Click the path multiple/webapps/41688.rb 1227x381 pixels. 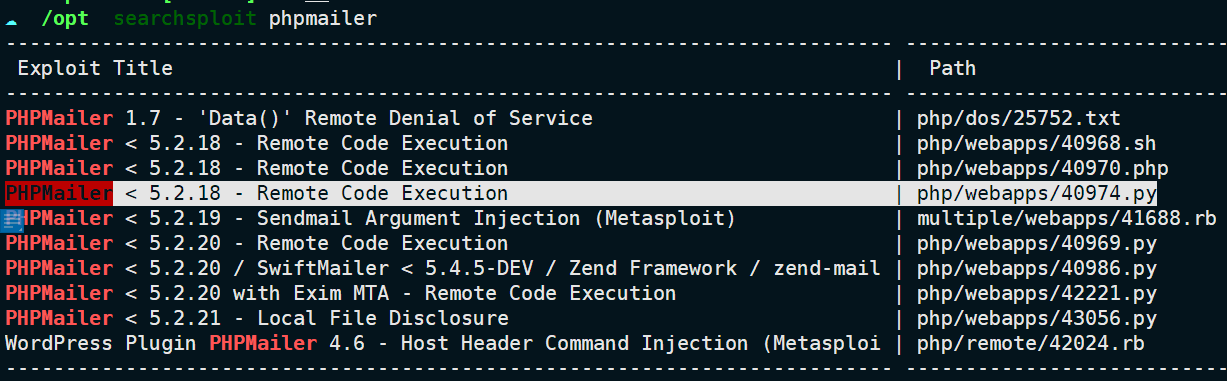click(x=1066, y=219)
